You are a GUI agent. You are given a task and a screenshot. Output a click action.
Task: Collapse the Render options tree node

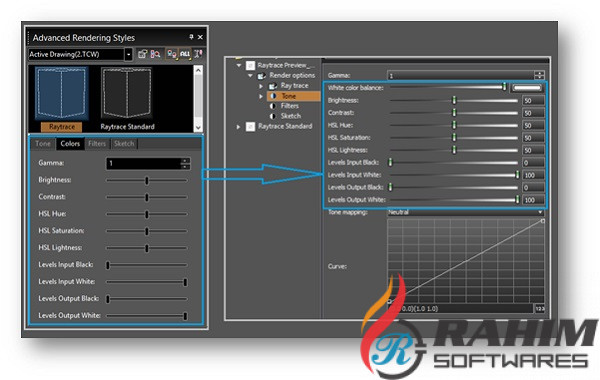click(250, 75)
